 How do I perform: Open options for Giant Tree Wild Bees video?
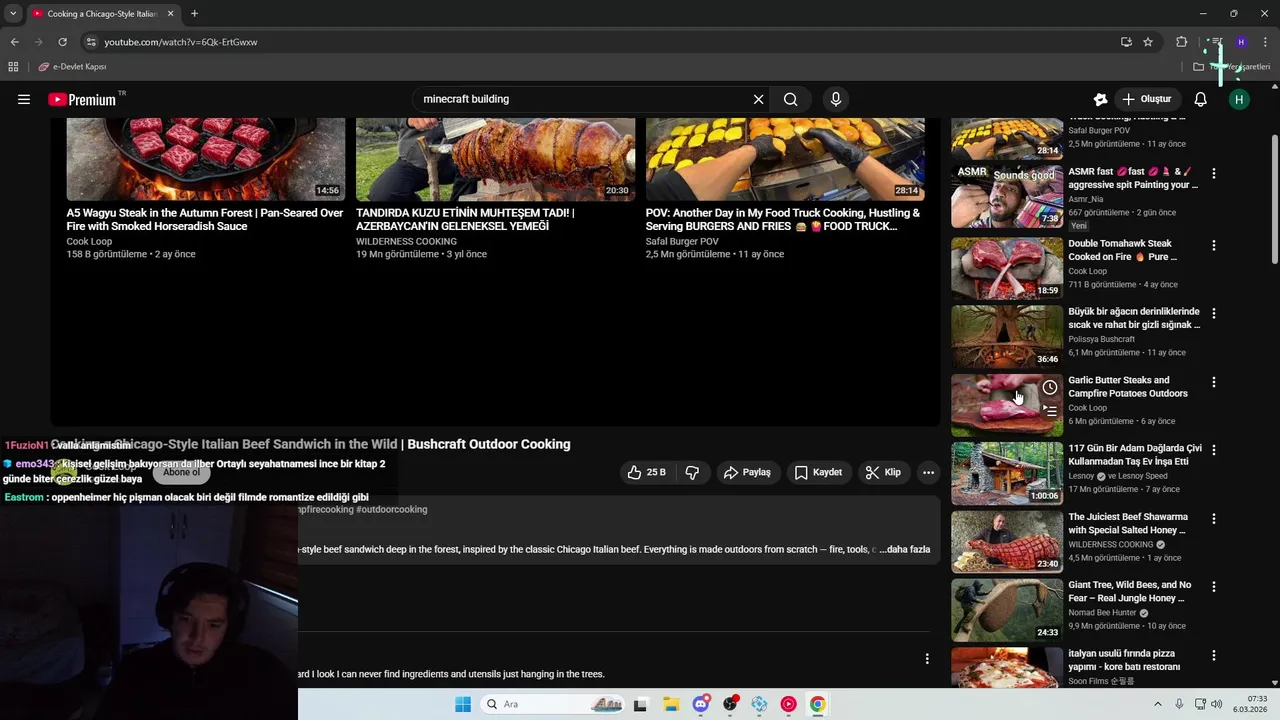point(1214,587)
